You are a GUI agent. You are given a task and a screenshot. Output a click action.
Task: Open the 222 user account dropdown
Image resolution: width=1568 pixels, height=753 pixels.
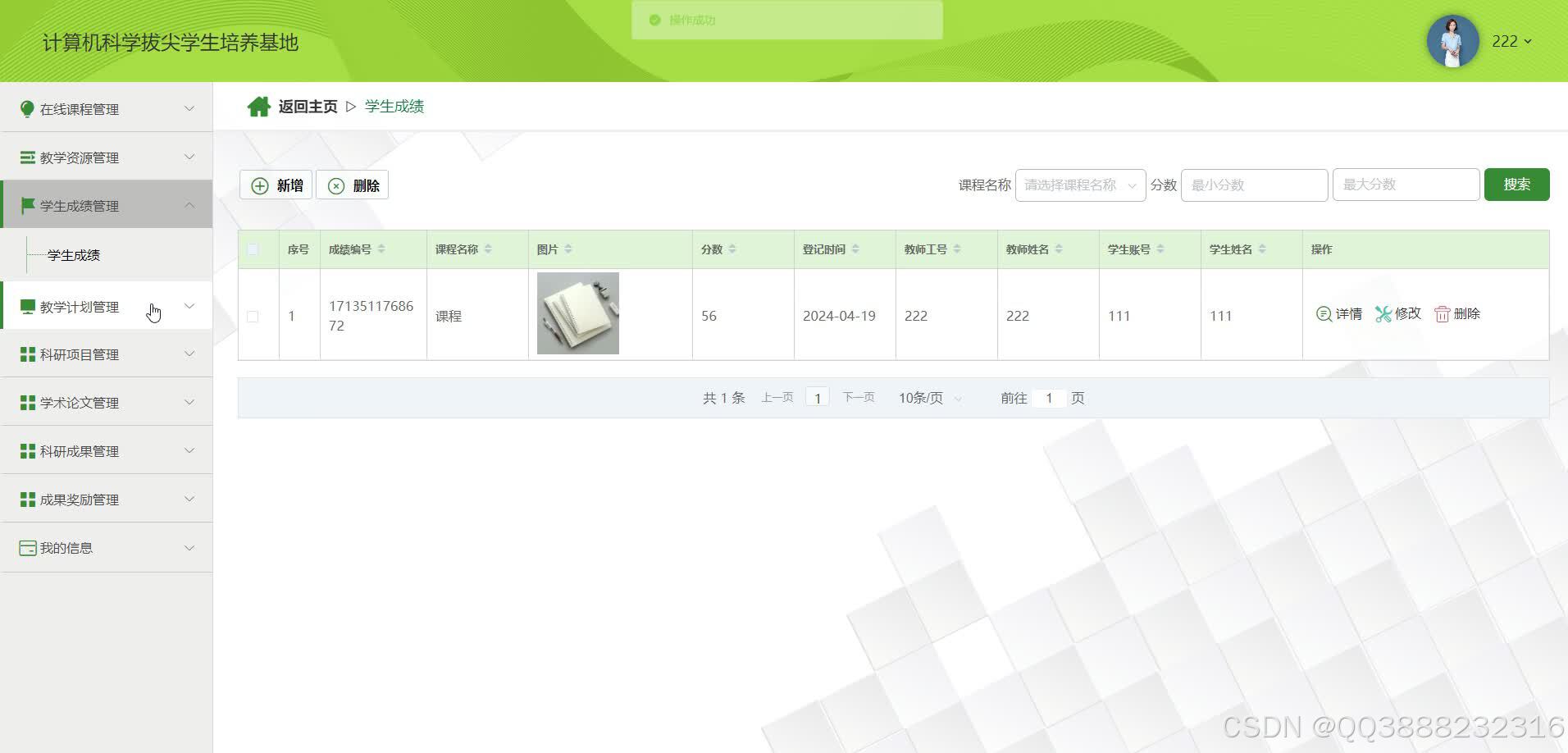click(x=1511, y=41)
